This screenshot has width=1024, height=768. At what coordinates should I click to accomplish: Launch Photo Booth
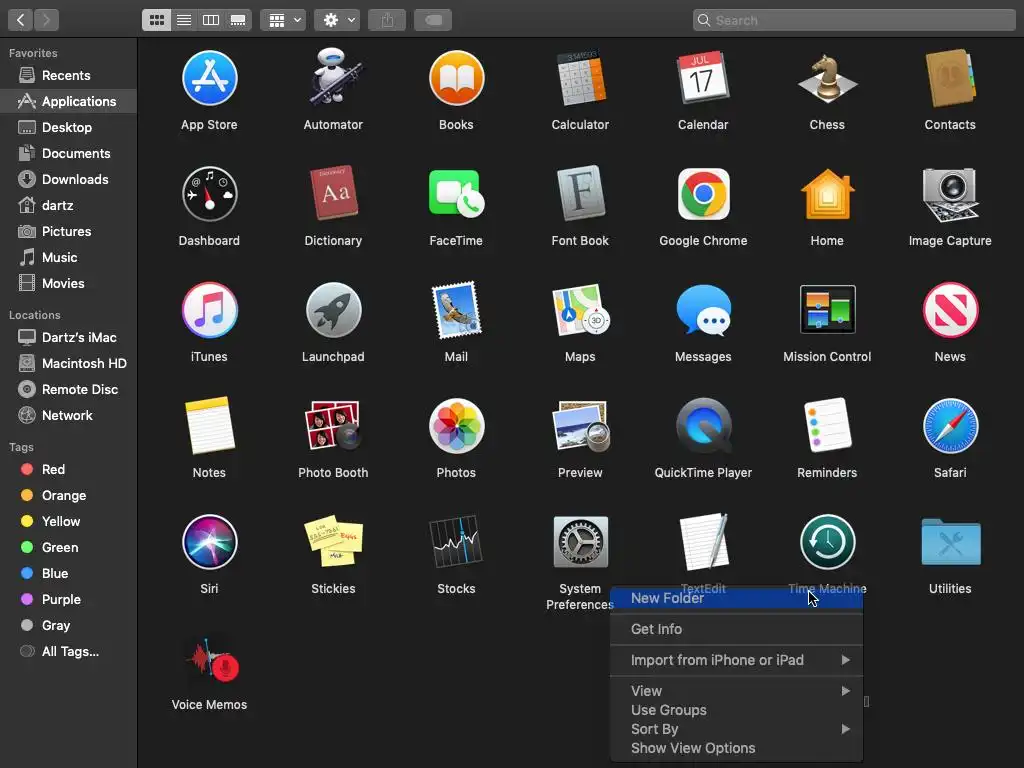tap(333, 426)
